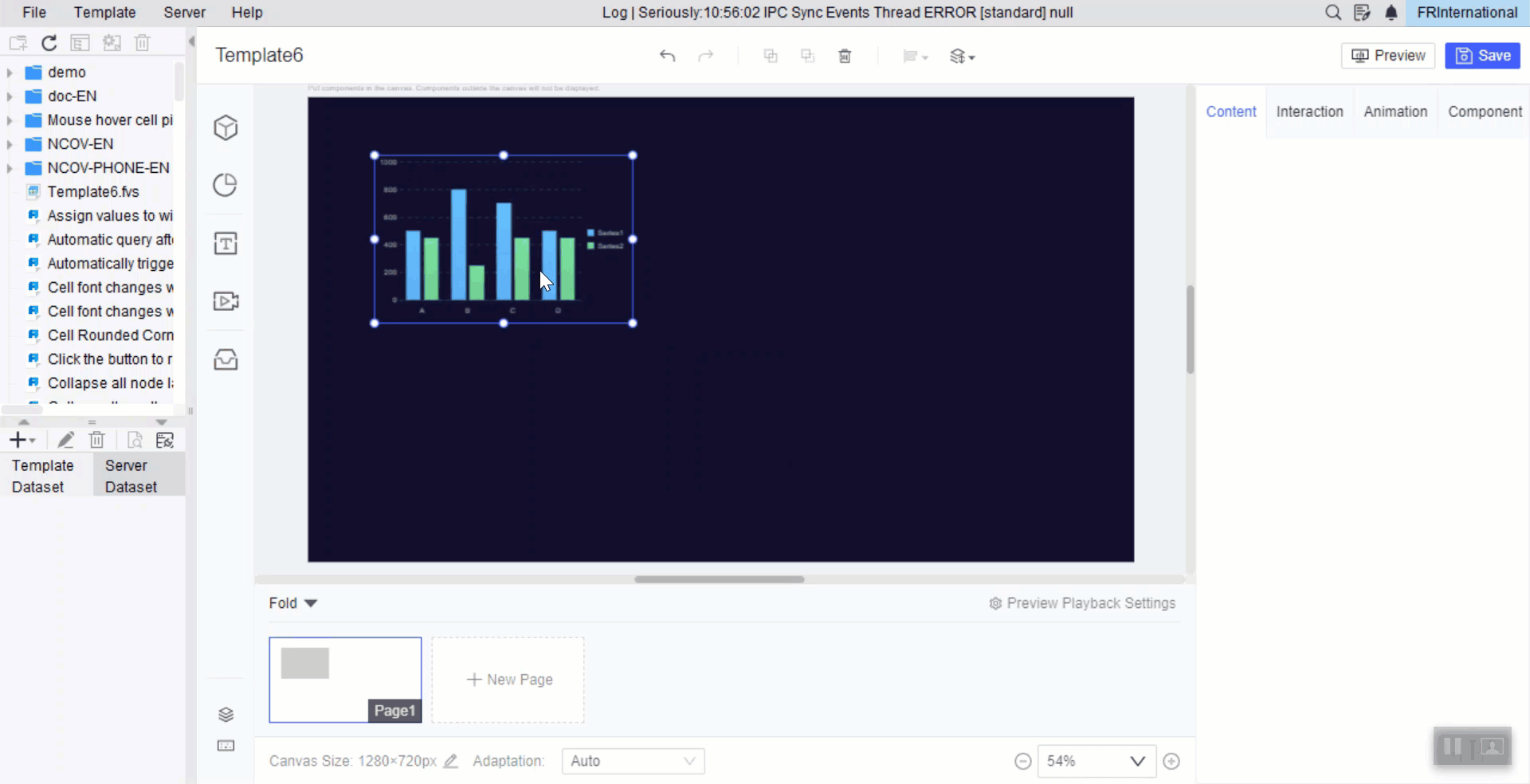Select the Server Dataset tab
Screen dimensions: 1530x784
[139, 476]
